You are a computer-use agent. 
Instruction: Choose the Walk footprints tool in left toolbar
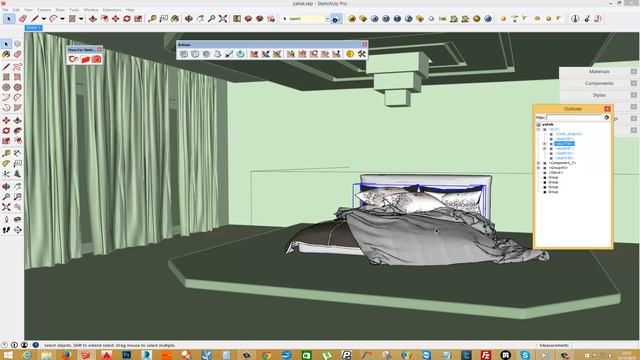tap(6, 230)
